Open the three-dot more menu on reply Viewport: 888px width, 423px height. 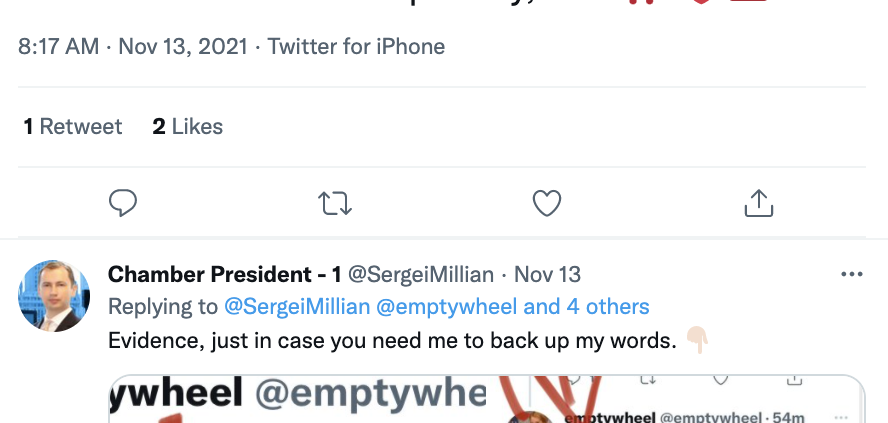click(x=851, y=275)
